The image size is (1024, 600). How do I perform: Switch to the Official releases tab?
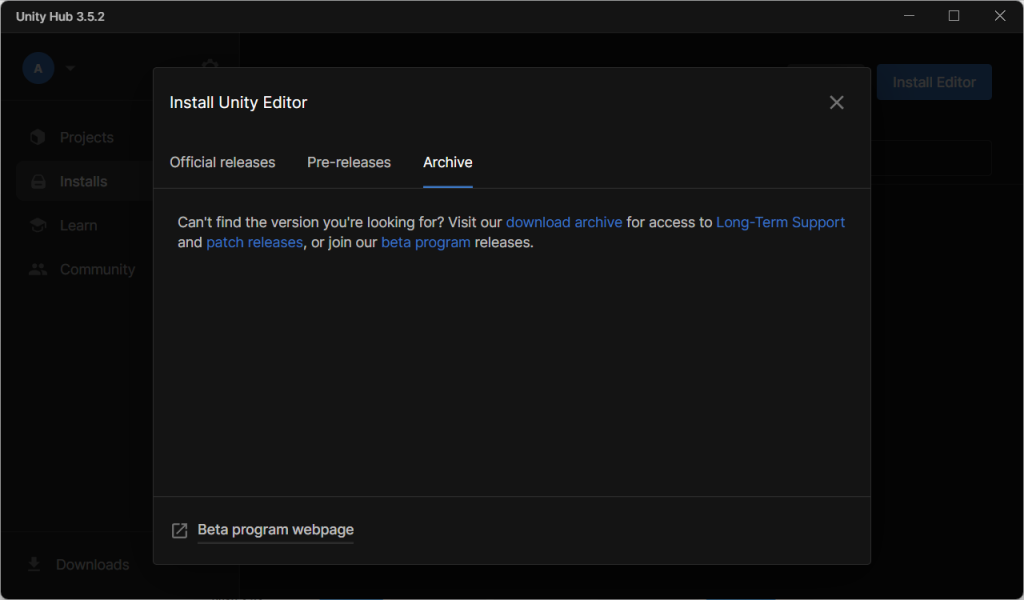click(223, 163)
